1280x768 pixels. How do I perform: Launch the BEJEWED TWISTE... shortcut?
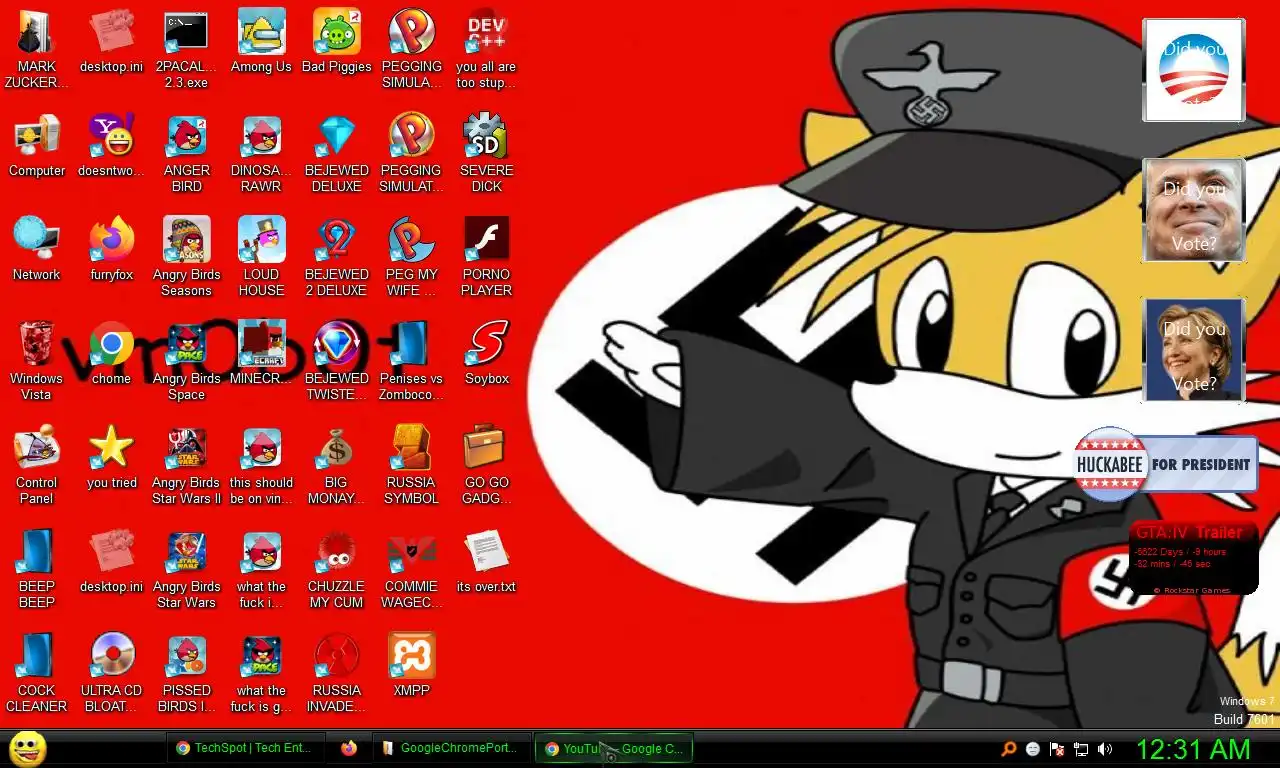tap(336, 362)
